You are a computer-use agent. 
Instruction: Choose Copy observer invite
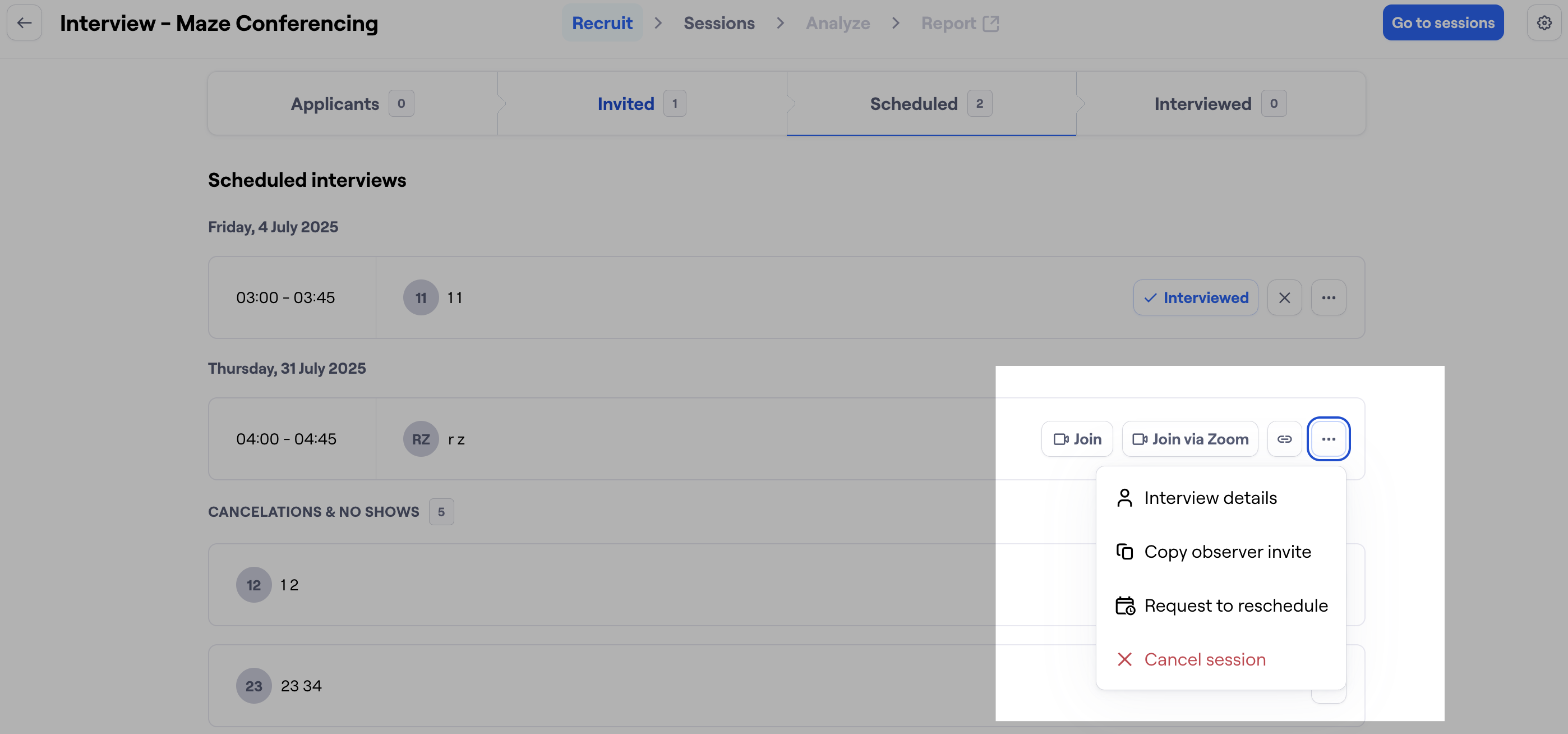coord(1226,552)
